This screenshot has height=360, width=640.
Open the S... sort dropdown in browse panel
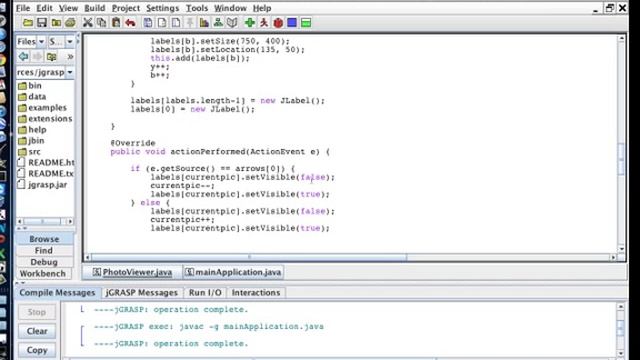pyautogui.click(x=61, y=42)
